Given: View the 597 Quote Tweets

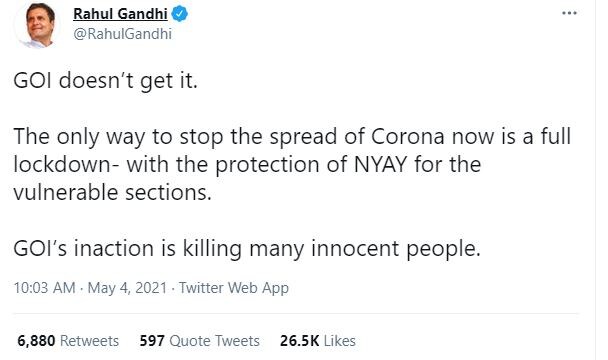Looking at the screenshot, I should (x=199, y=341).
